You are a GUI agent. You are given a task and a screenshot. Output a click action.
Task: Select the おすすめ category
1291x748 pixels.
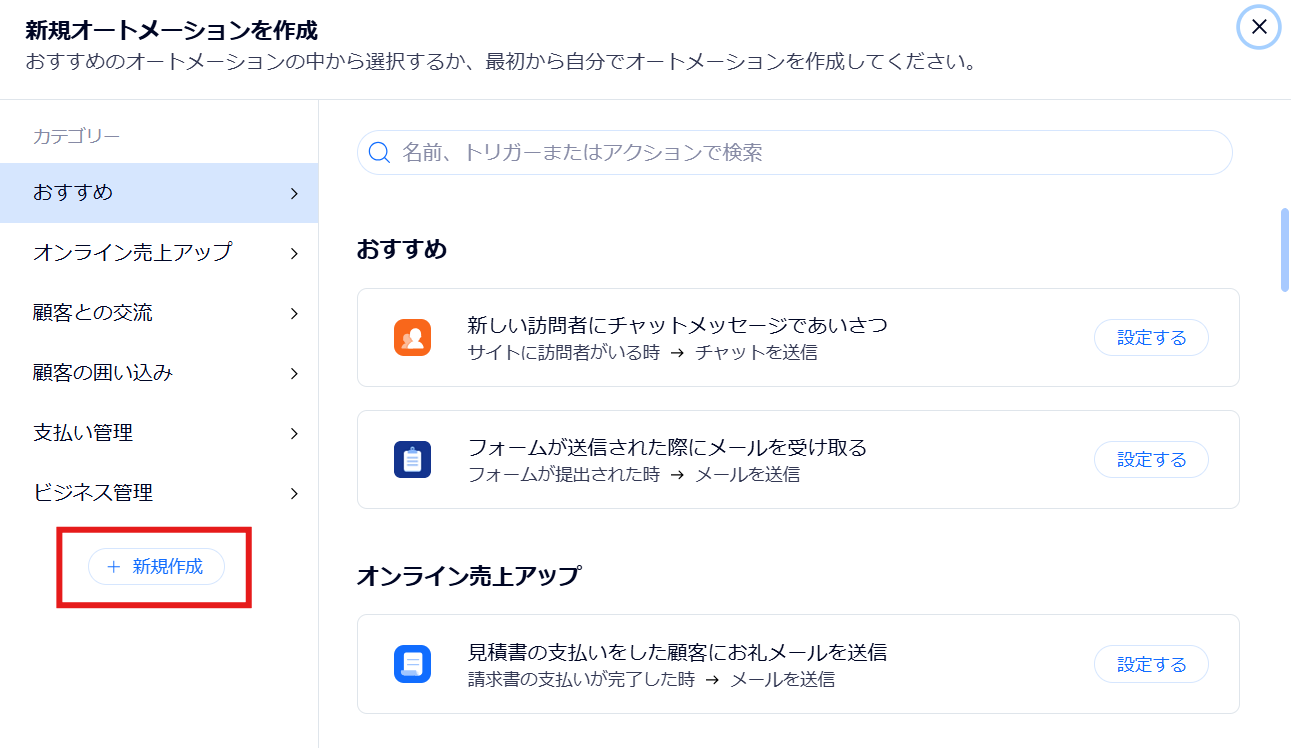pyautogui.click(x=73, y=192)
